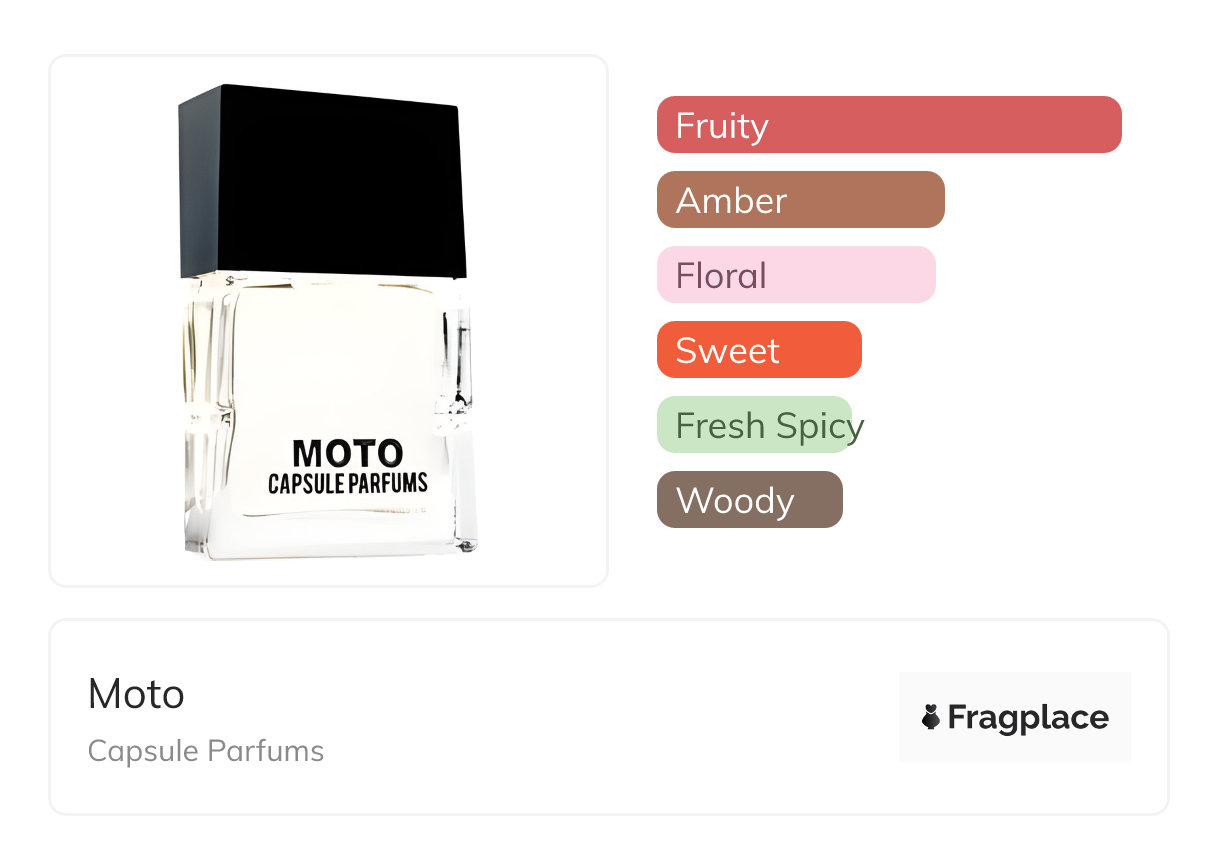The image size is (1218, 864).
Task: Click the Fresh Spicy label text
Action: (769, 426)
